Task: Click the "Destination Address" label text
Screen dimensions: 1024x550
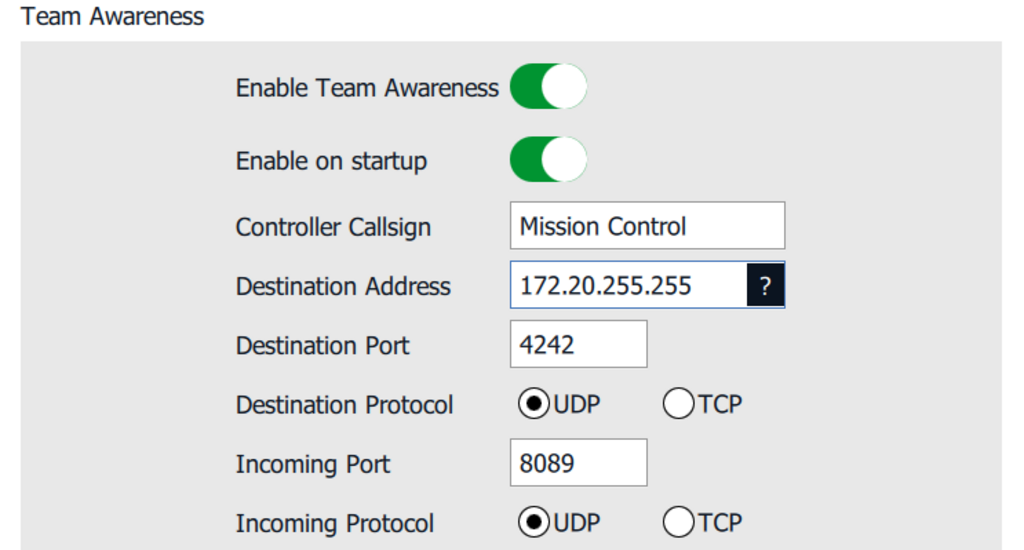Action: [343, 287]
